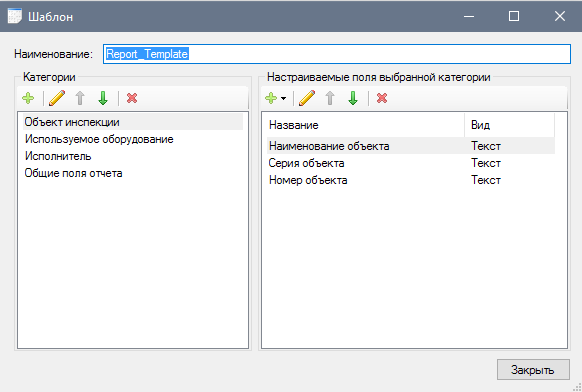Screen dimensions: 582x392
Task: Select category Объект инспекции
Action: (x=133, y=122)
